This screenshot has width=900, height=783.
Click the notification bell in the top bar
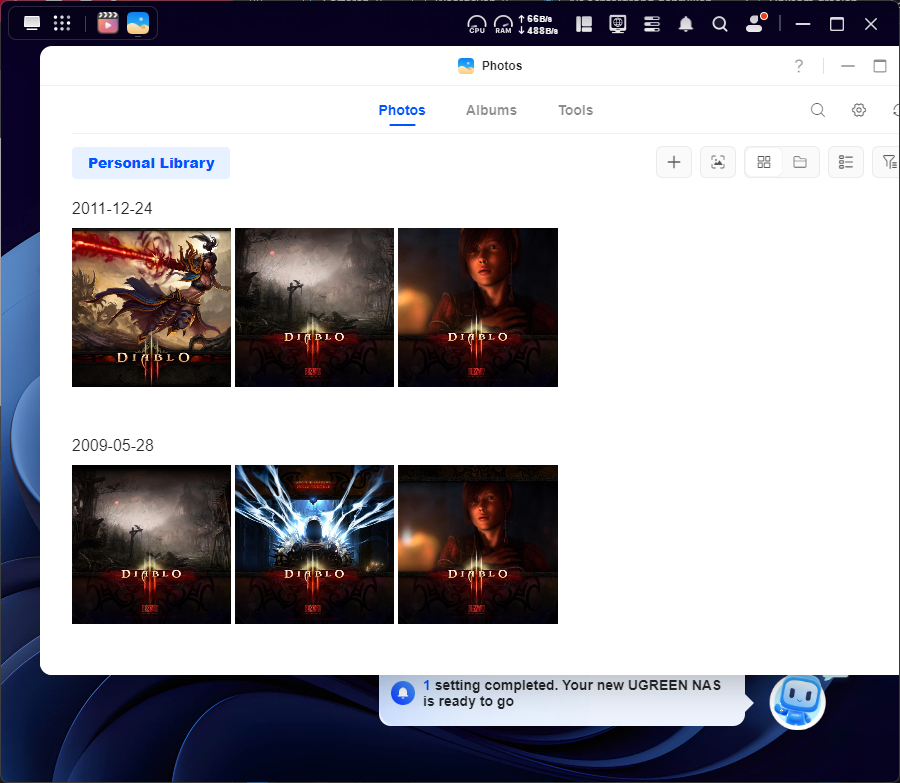[686, 24]
